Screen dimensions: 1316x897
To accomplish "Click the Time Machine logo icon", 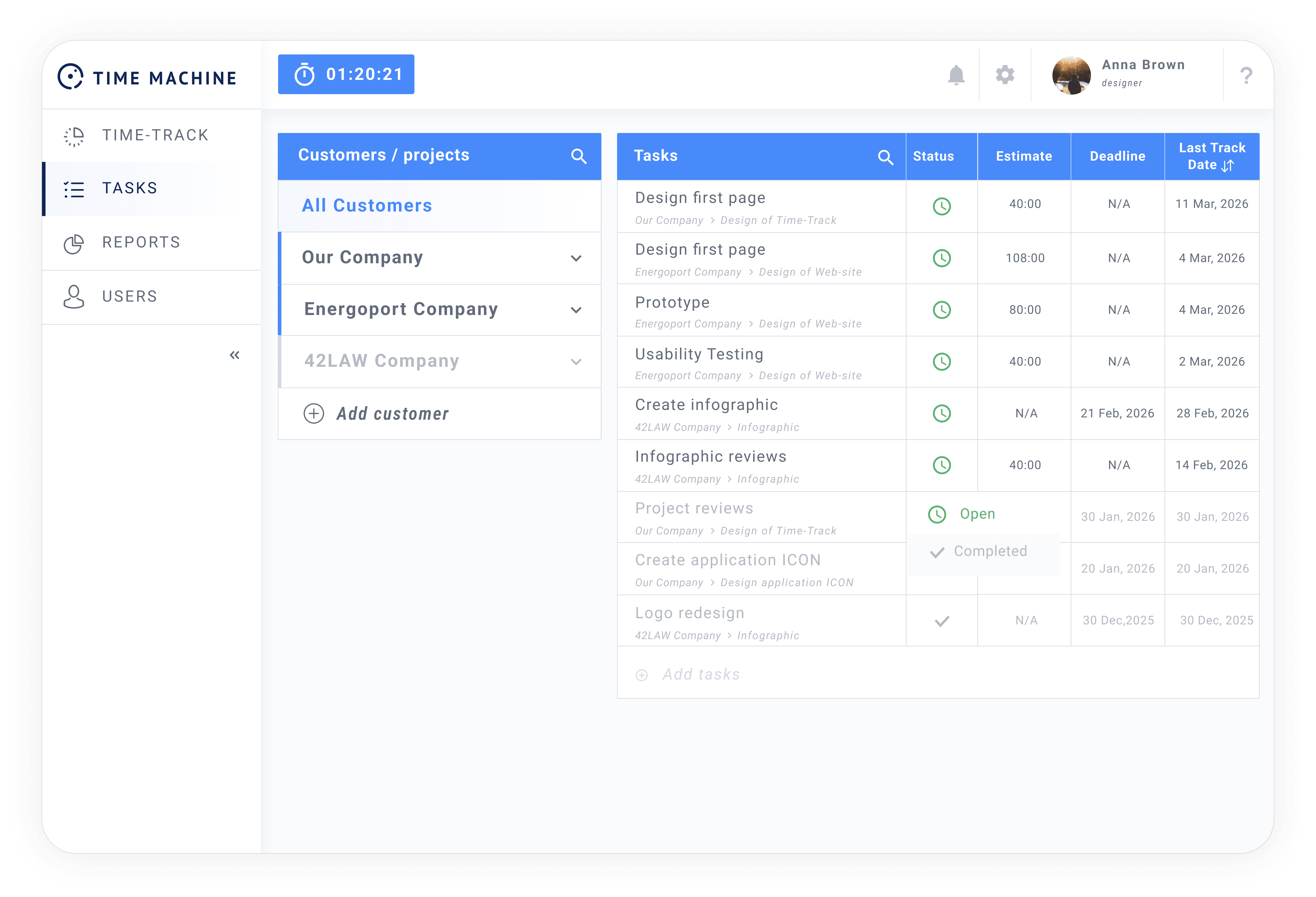I will click(71, 76).
